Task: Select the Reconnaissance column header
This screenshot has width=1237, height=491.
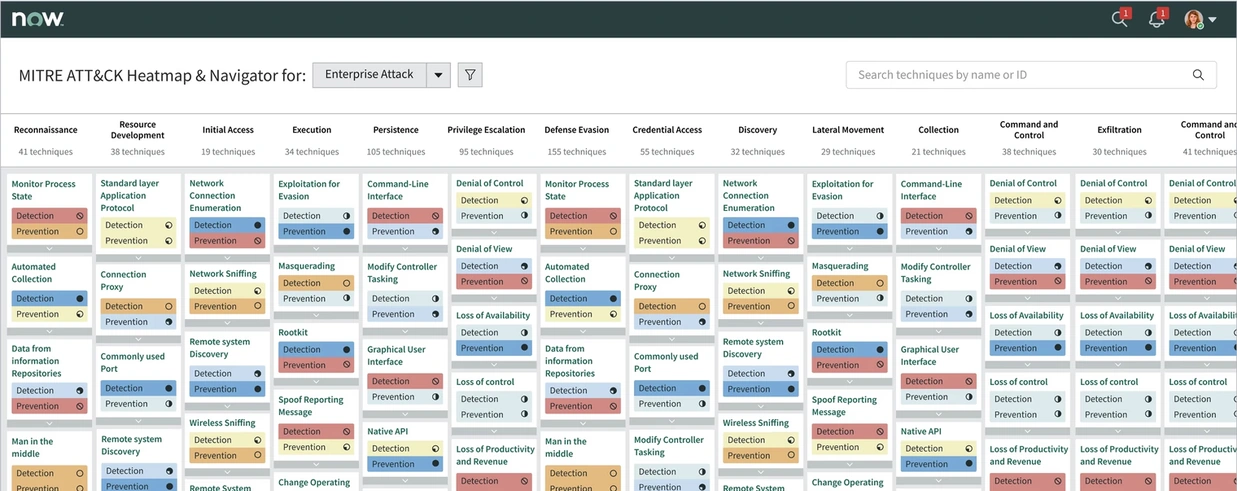Action: [45, 130]
